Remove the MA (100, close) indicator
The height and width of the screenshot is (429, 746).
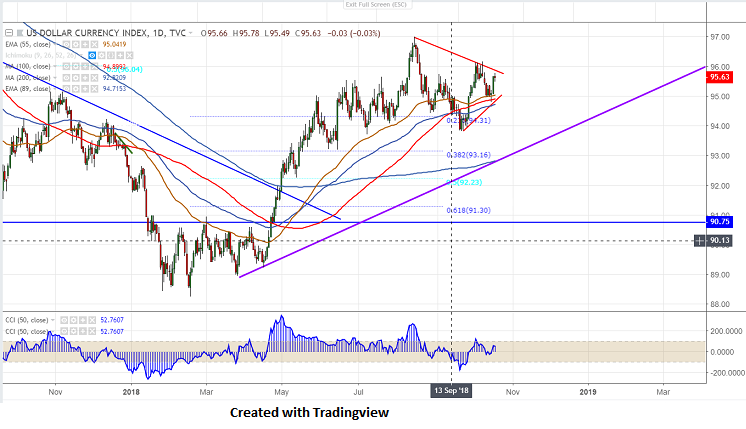(x=94, y=67)
